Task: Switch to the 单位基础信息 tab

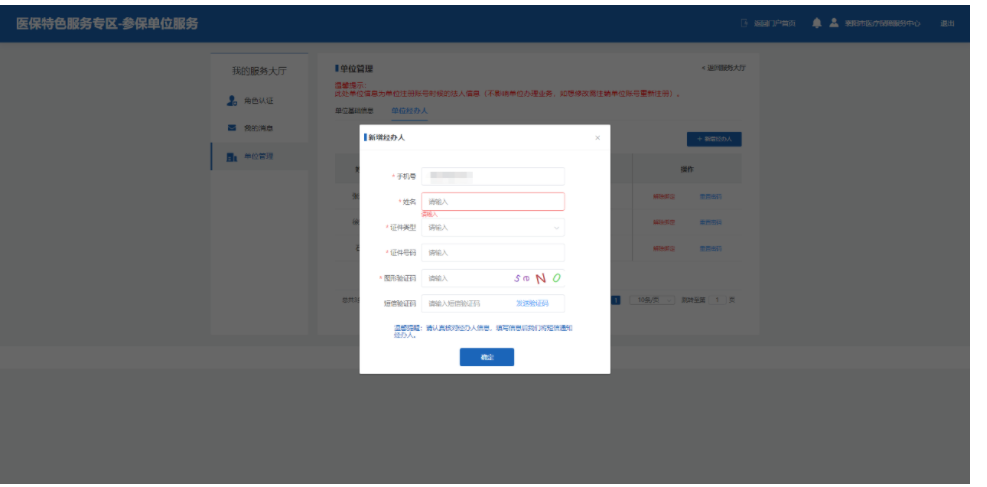Action: pyautogui.click(x=354, y=111)
